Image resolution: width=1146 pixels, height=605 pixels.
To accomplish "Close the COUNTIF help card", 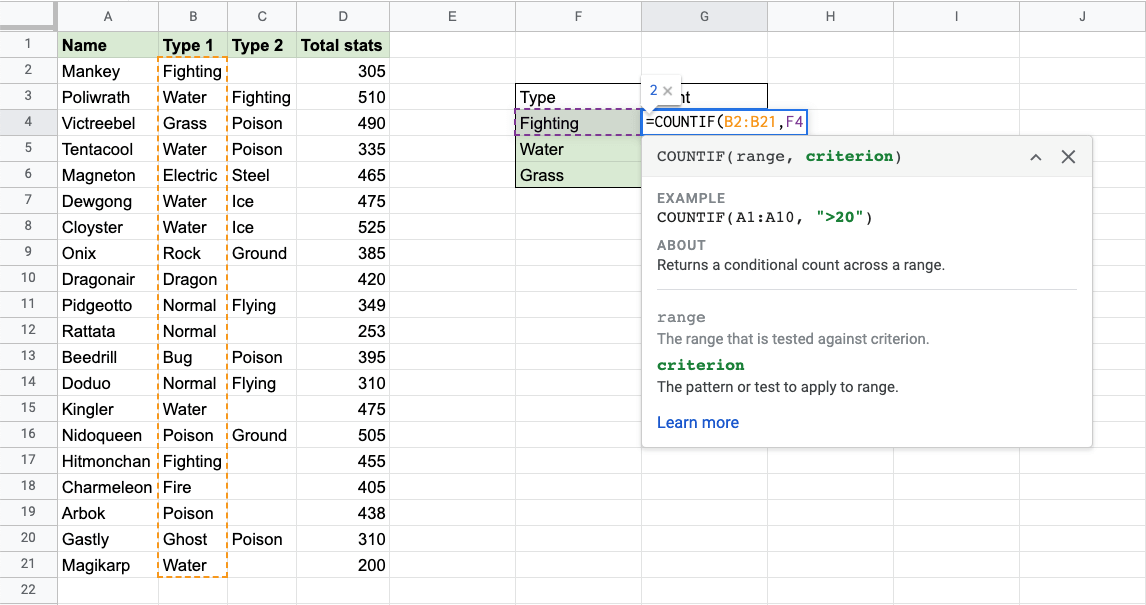I will [x=1068, y=156].
